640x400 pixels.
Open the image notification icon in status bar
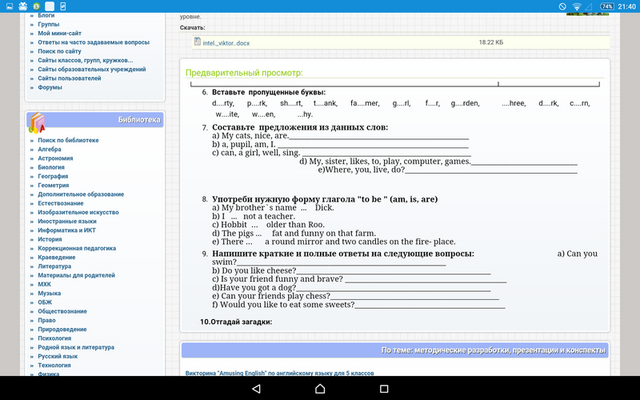9,6
